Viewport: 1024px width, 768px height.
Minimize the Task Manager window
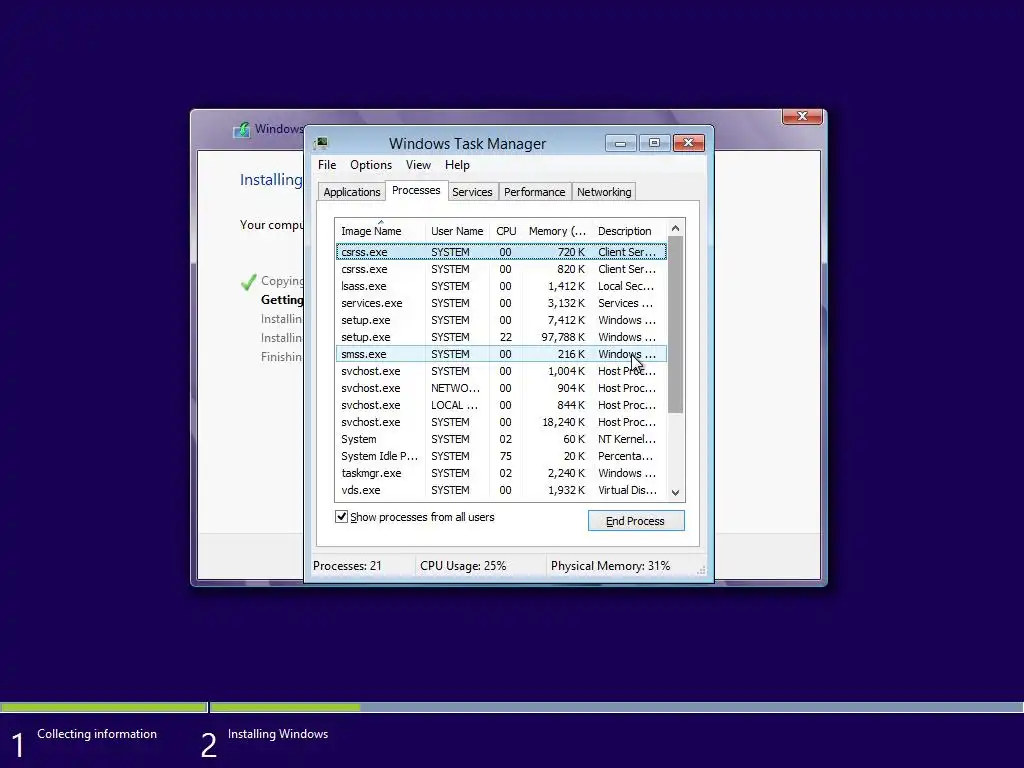click(x=620, y=143)
